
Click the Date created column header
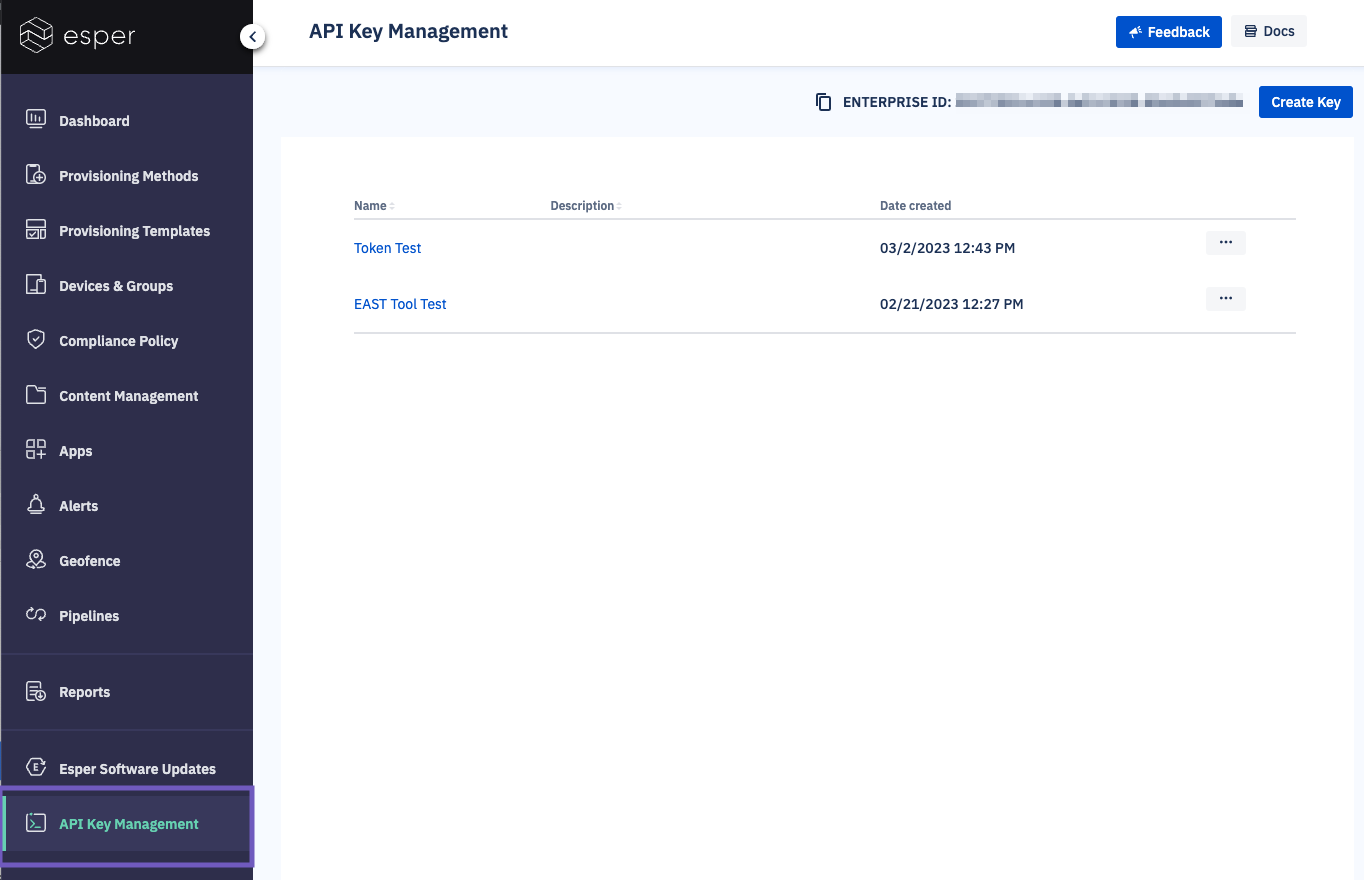click(915, 206)
